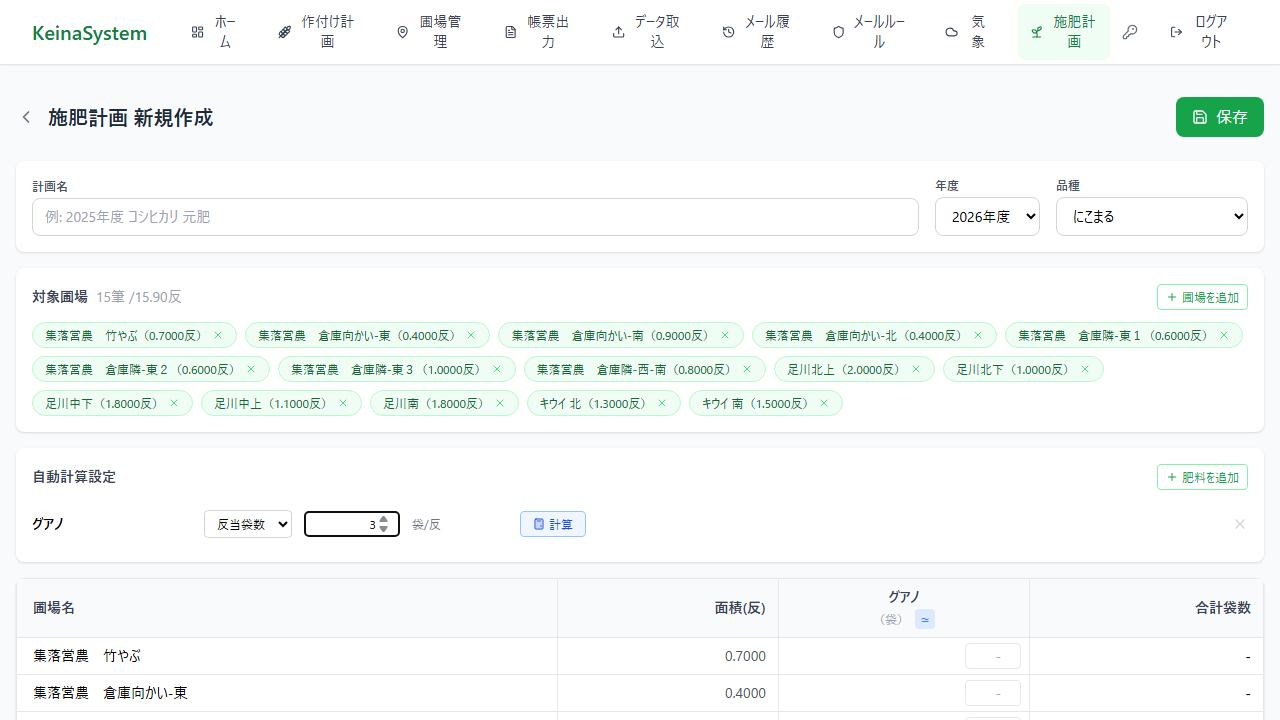Open the 品種 variety dropdown
Screen dimensions: 1280x720
pyautogui.click(x=1151, y=217)
